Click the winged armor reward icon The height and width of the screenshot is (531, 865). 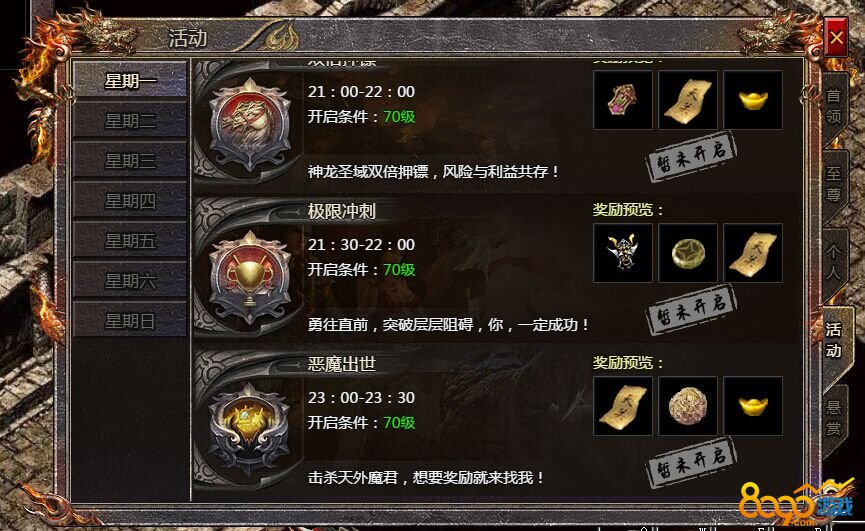point(623,253)
